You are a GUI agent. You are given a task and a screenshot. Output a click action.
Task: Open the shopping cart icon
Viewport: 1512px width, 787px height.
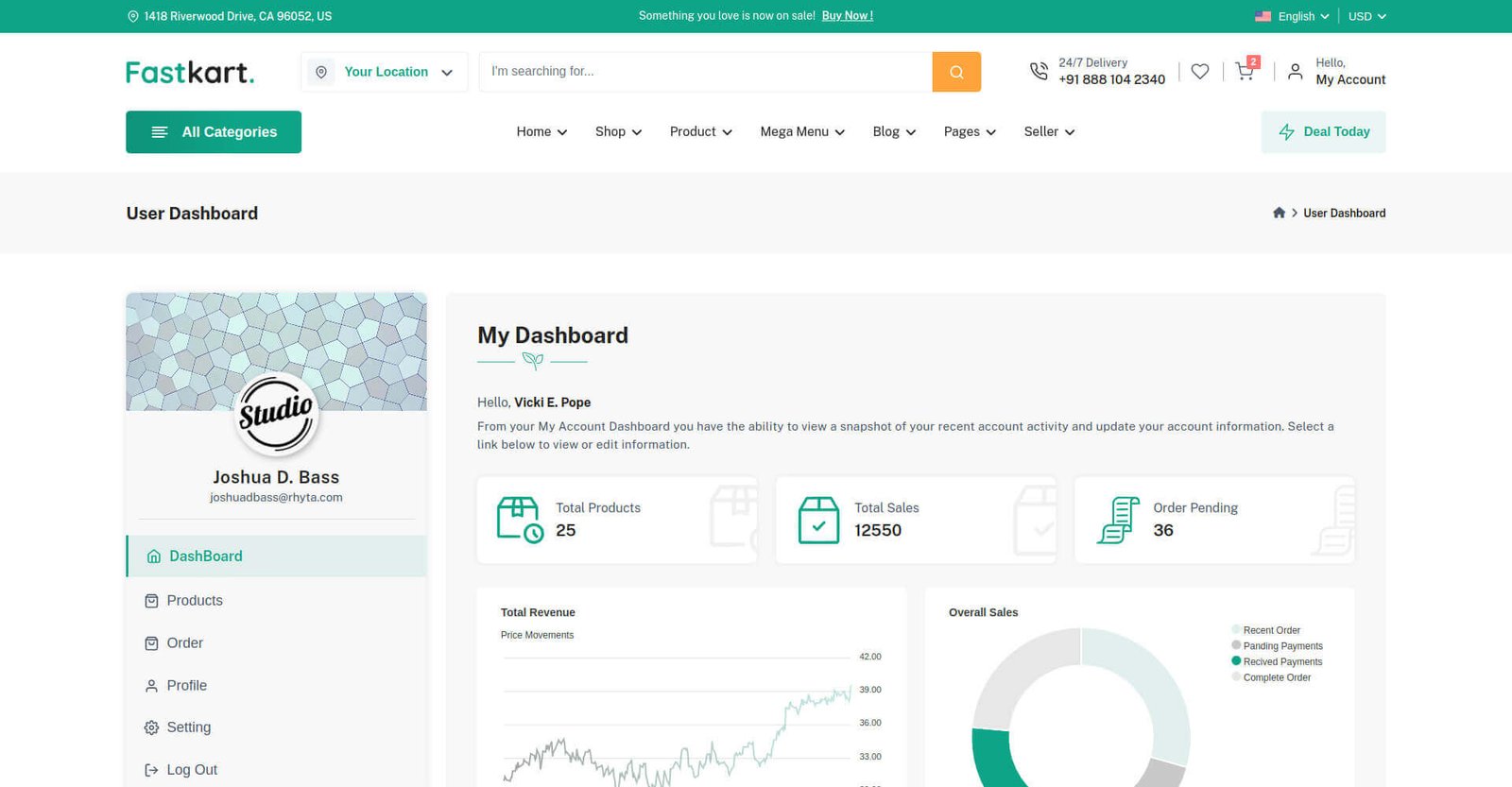pyautogui.click(x=1245, y=72)
